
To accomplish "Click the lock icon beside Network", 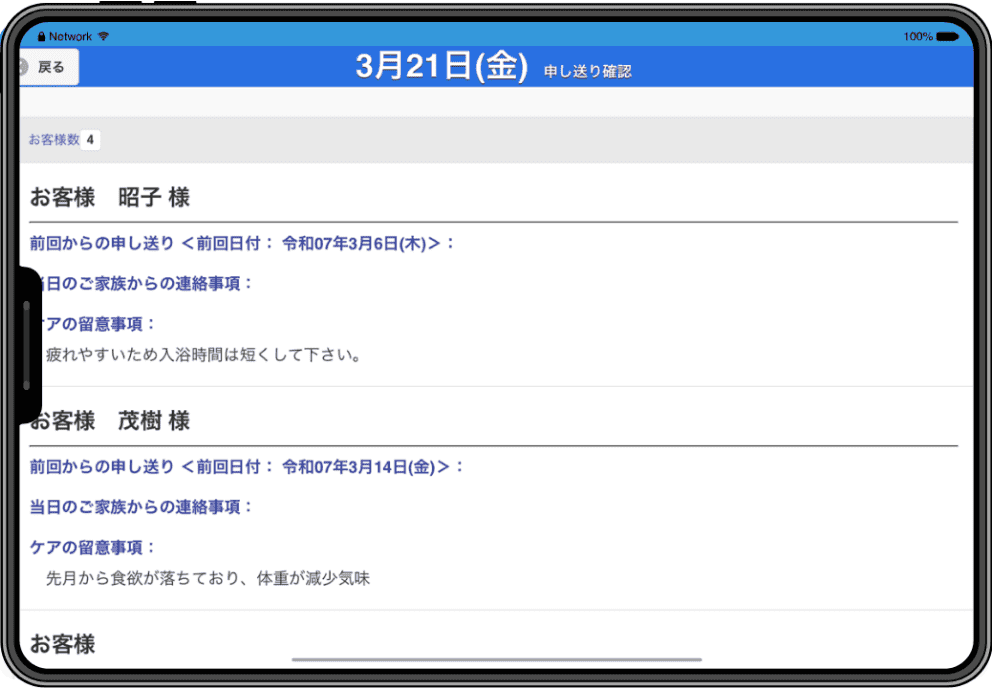I will tap(42, 37).
